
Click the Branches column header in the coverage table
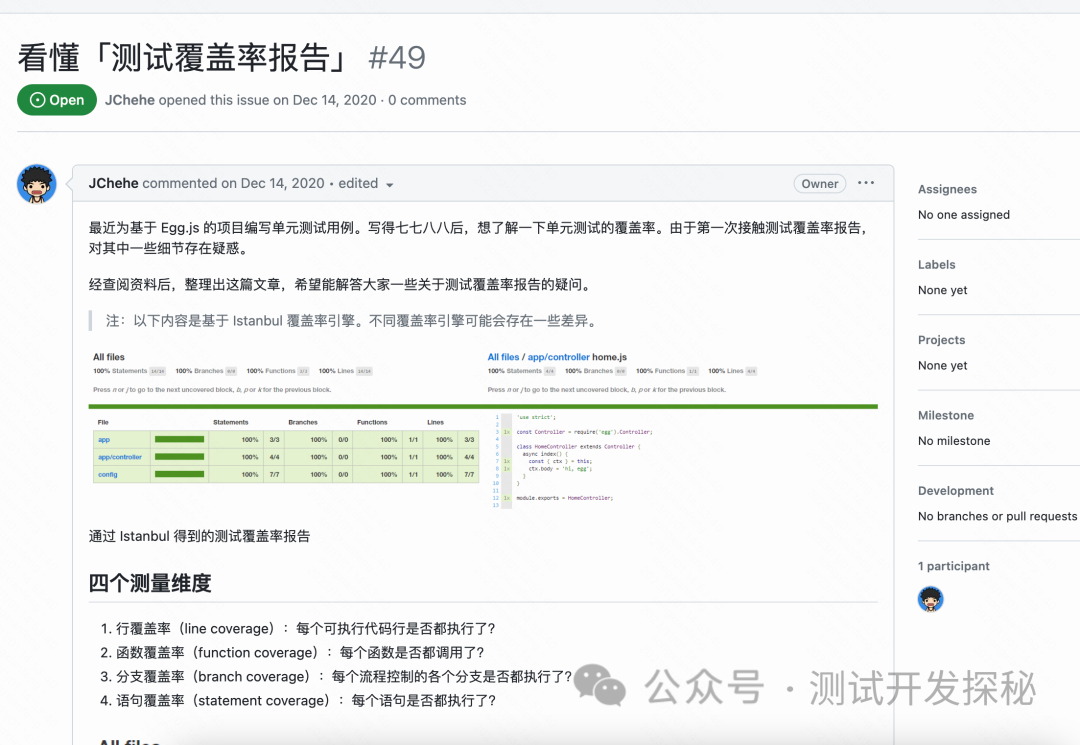click(303, 422)
